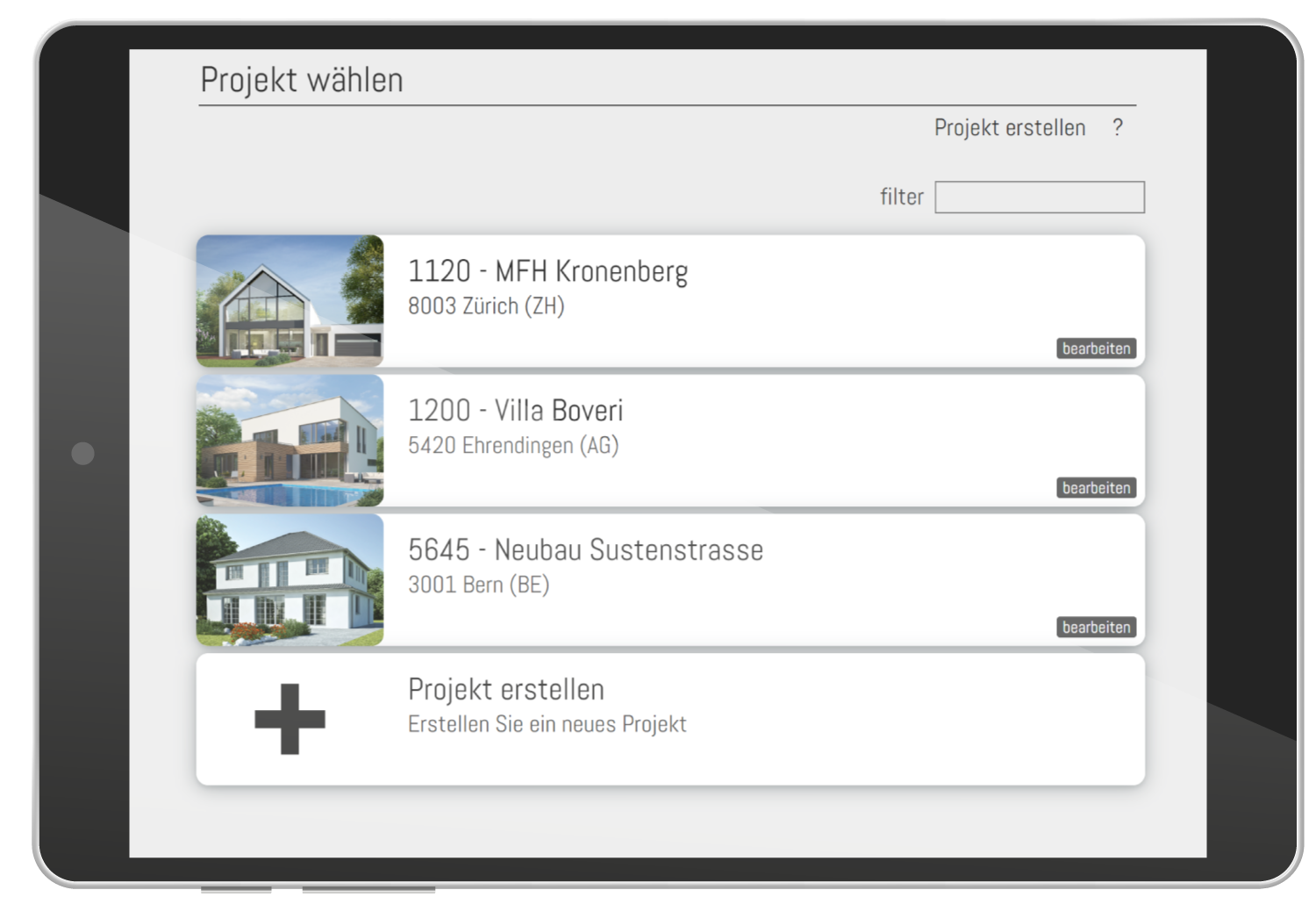Choose the Neubau Sustenstrasse house photo
The height and width of the screenshot is (897, 1316).
290,580
